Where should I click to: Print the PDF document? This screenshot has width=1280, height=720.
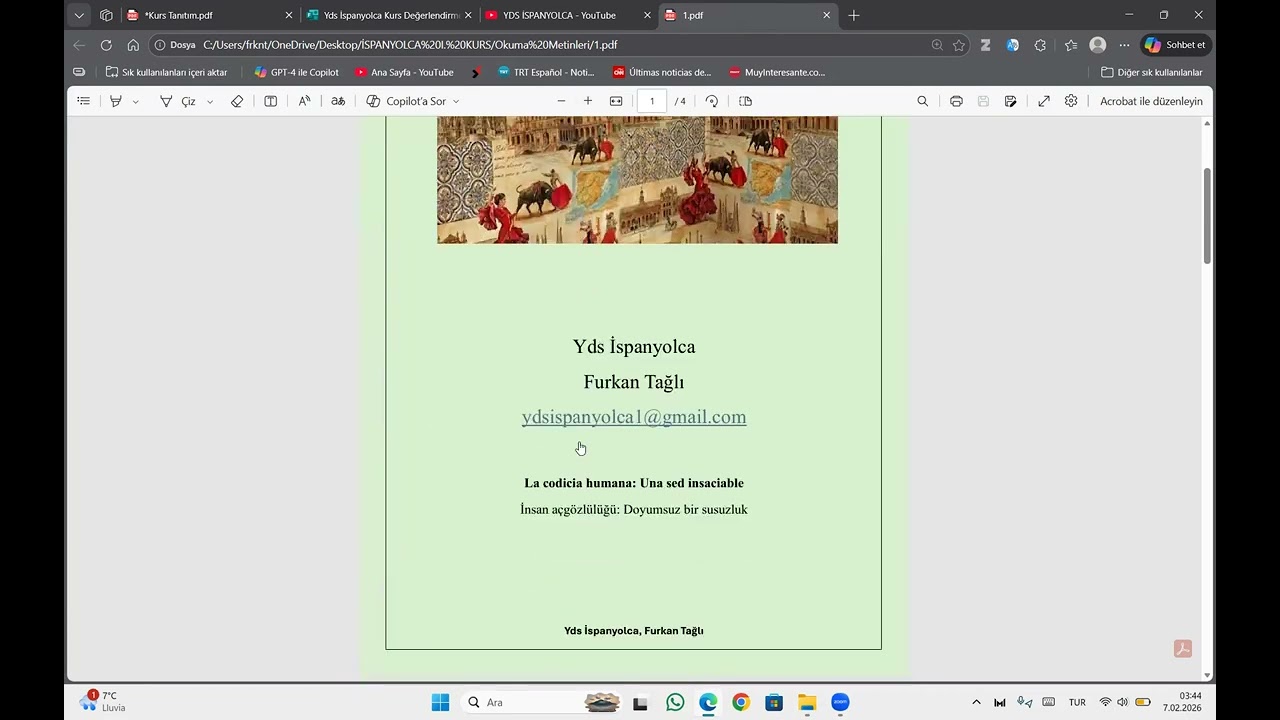coord(956,101)
